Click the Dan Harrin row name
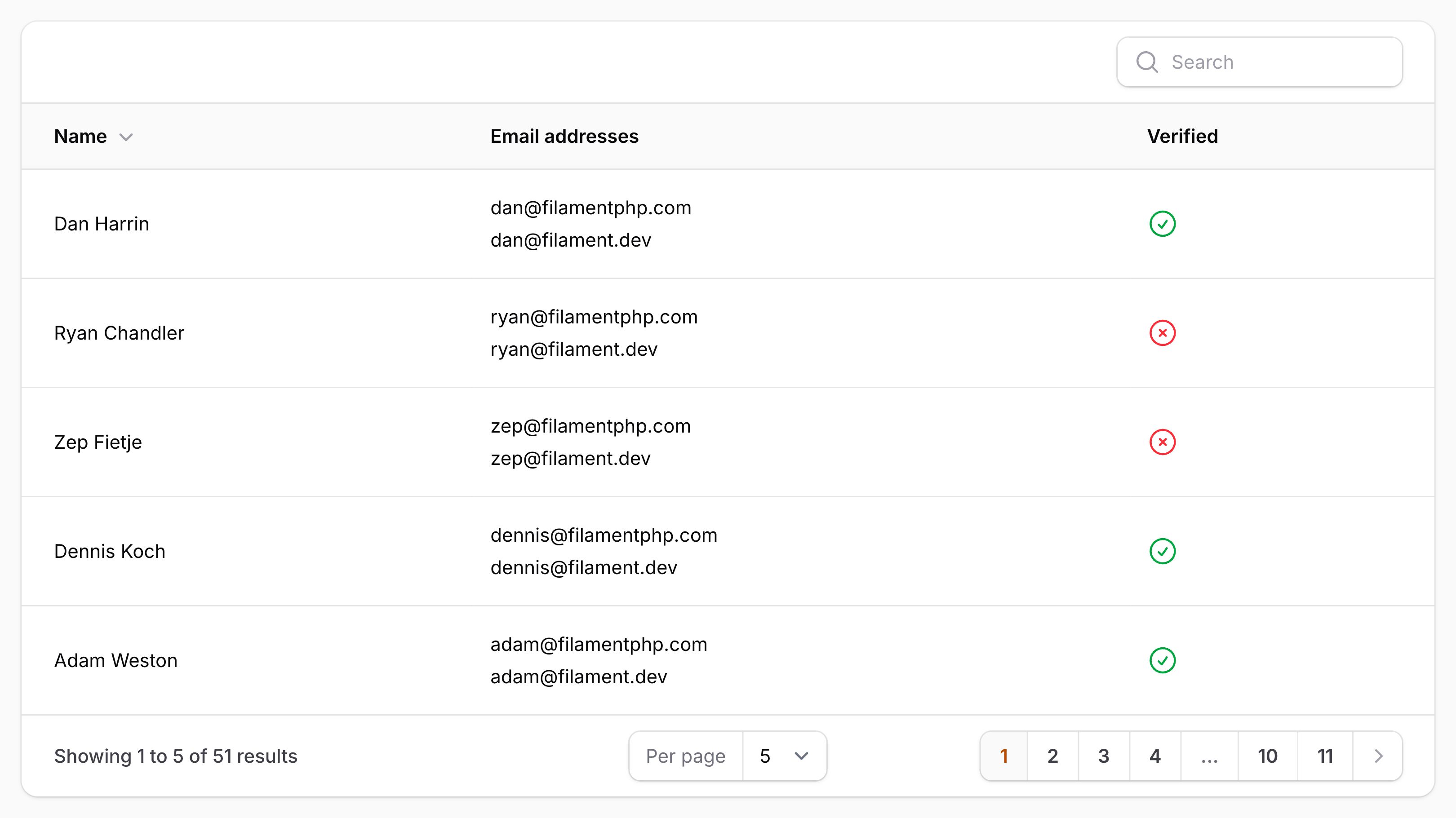This screenshot has height=818, width=1456. point(102,224)
